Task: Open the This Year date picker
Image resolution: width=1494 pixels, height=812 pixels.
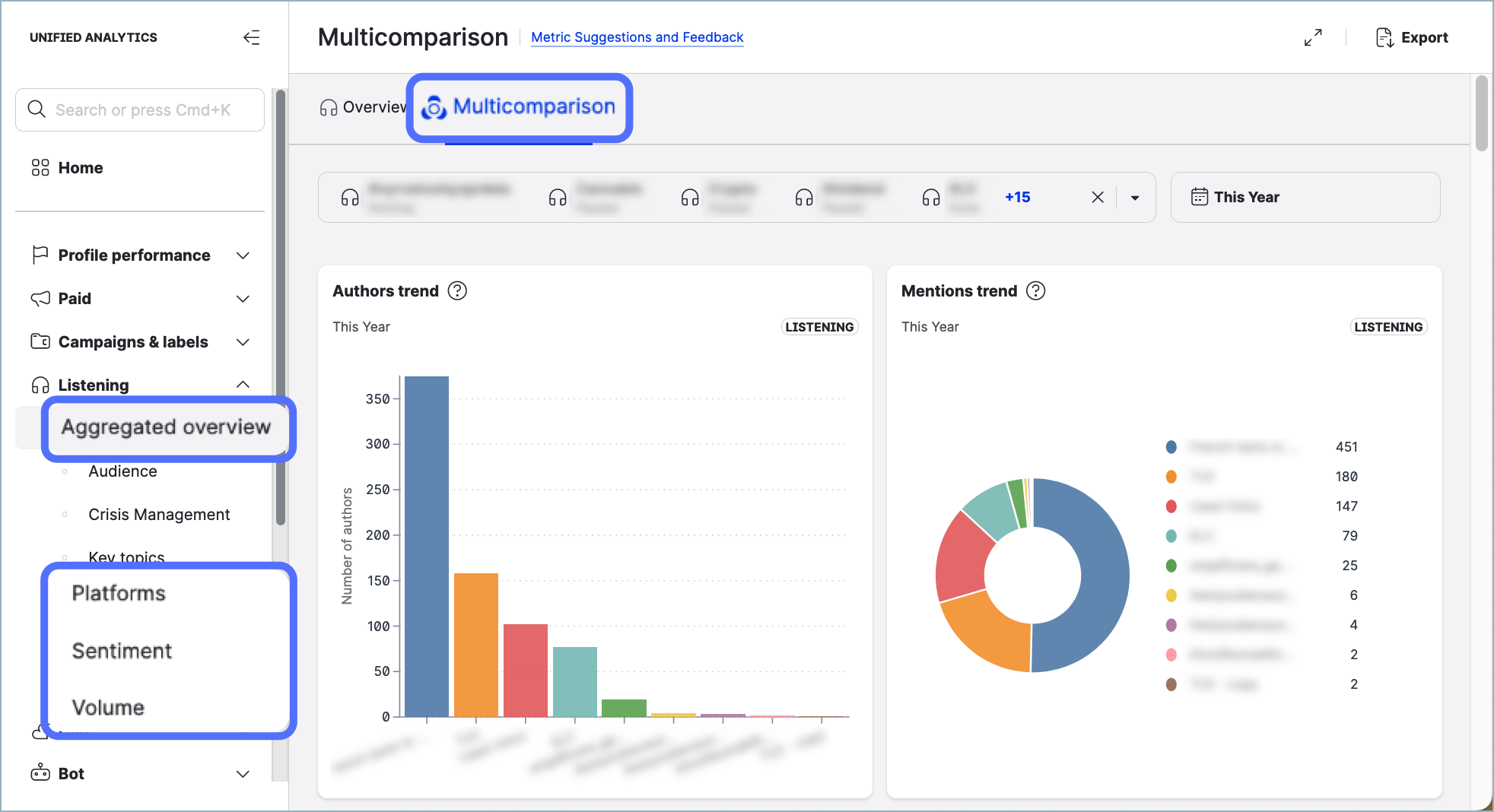Action: (x=1305, y=197)
